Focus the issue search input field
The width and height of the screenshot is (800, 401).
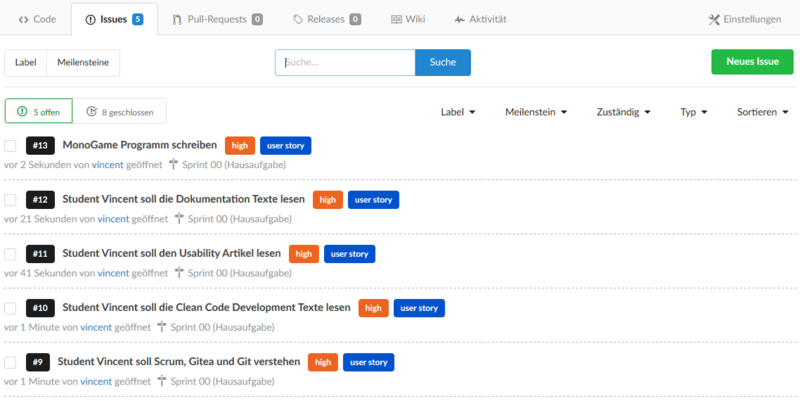[345, 62]
